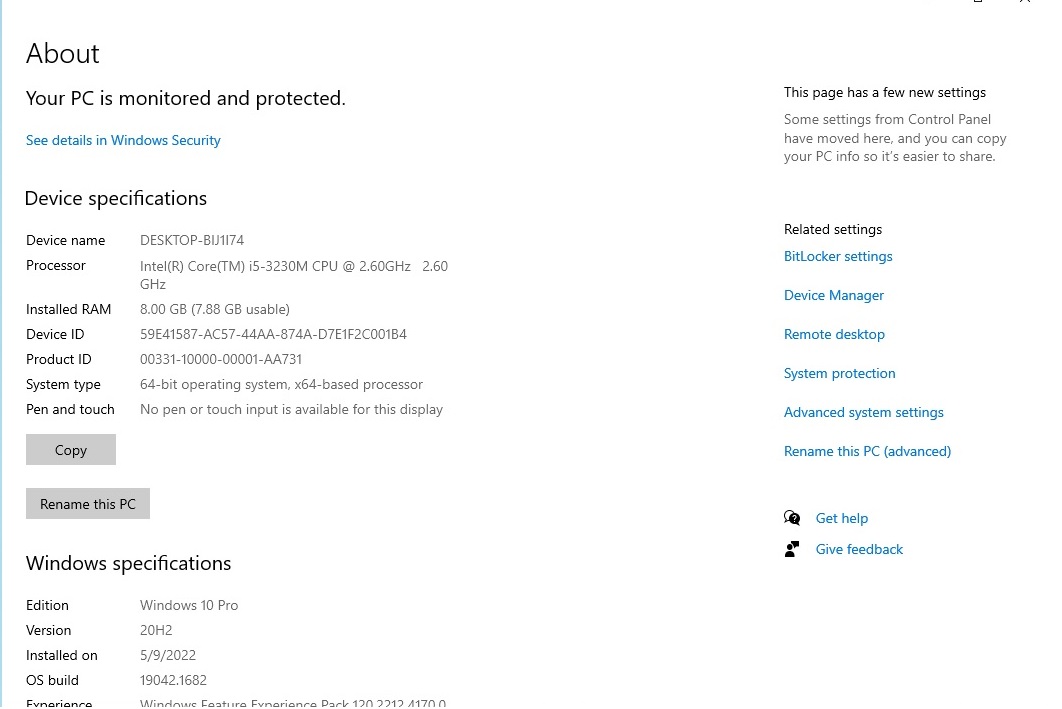The width and height of the screenshot is (1062, 709).
Task: Launch Device Manager from Related settings
Action: 834,295
